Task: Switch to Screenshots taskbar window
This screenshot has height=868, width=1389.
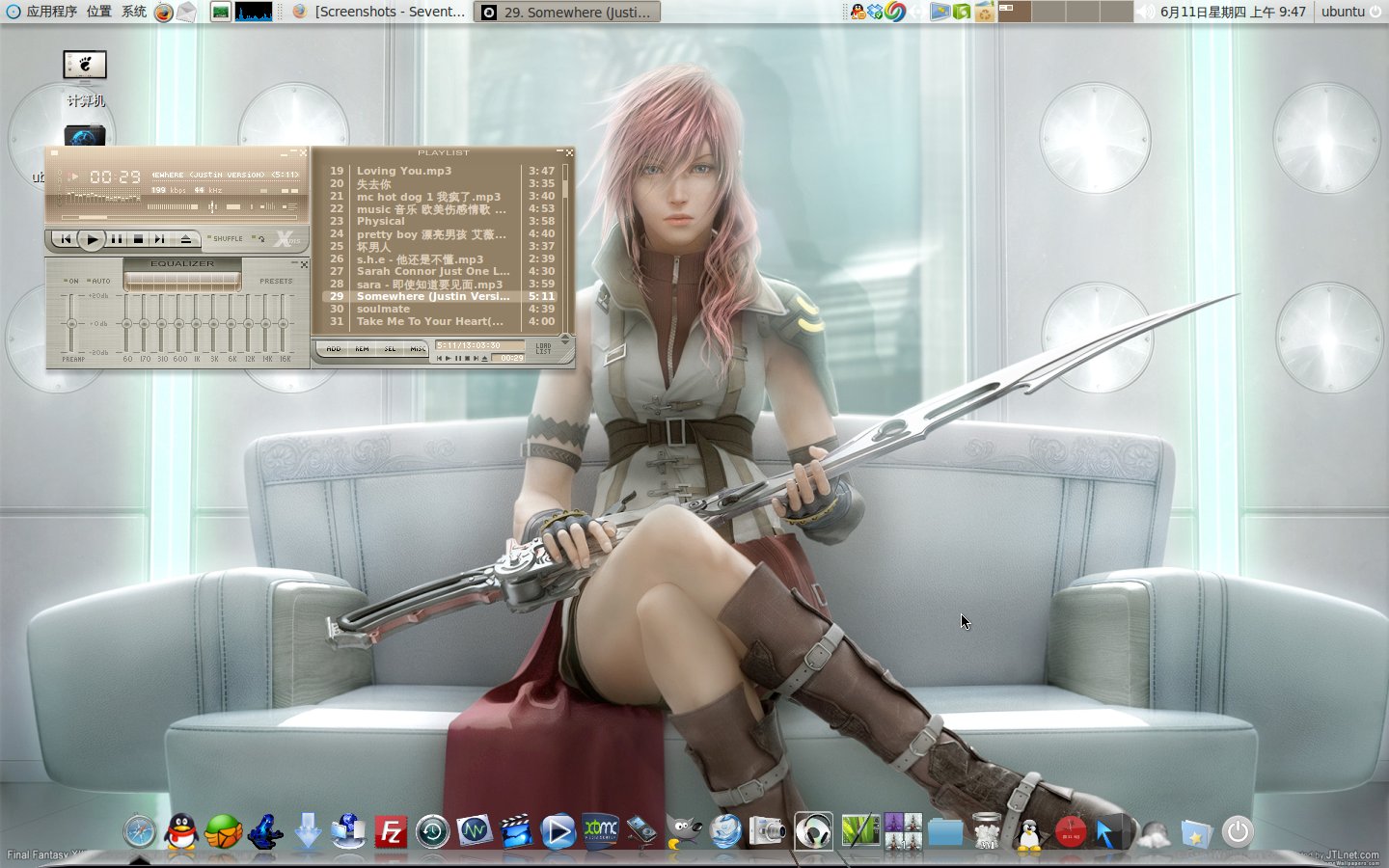Action: pyautogui.click(x=379, y=12)
